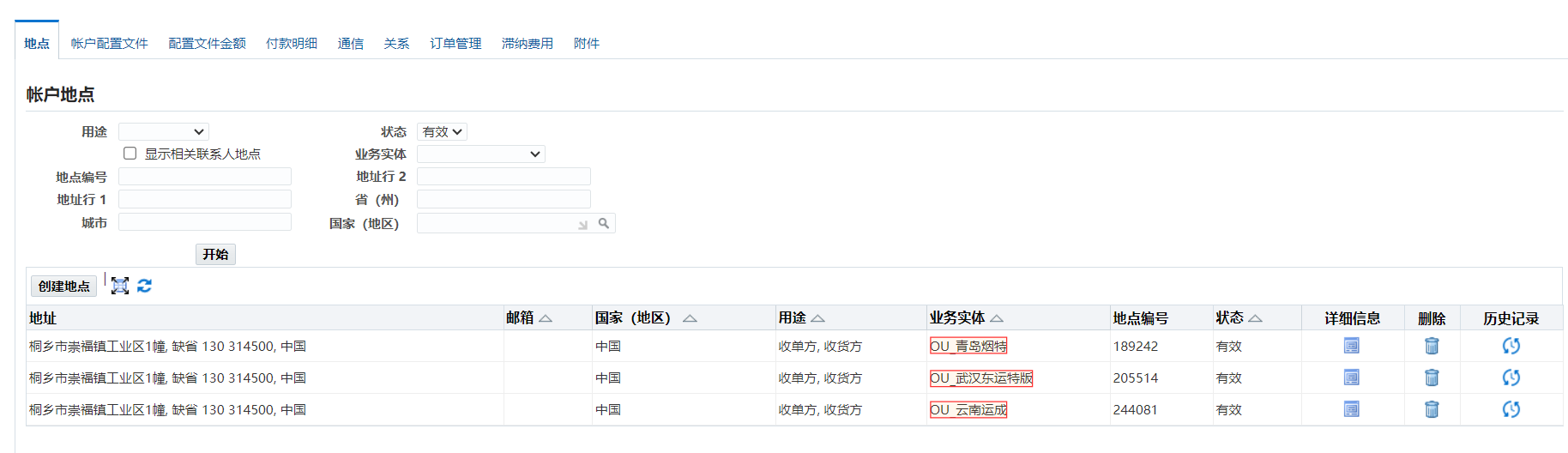
Task: Open the 状态 dropdown showing 有效
Action: (x=442, y=132)
